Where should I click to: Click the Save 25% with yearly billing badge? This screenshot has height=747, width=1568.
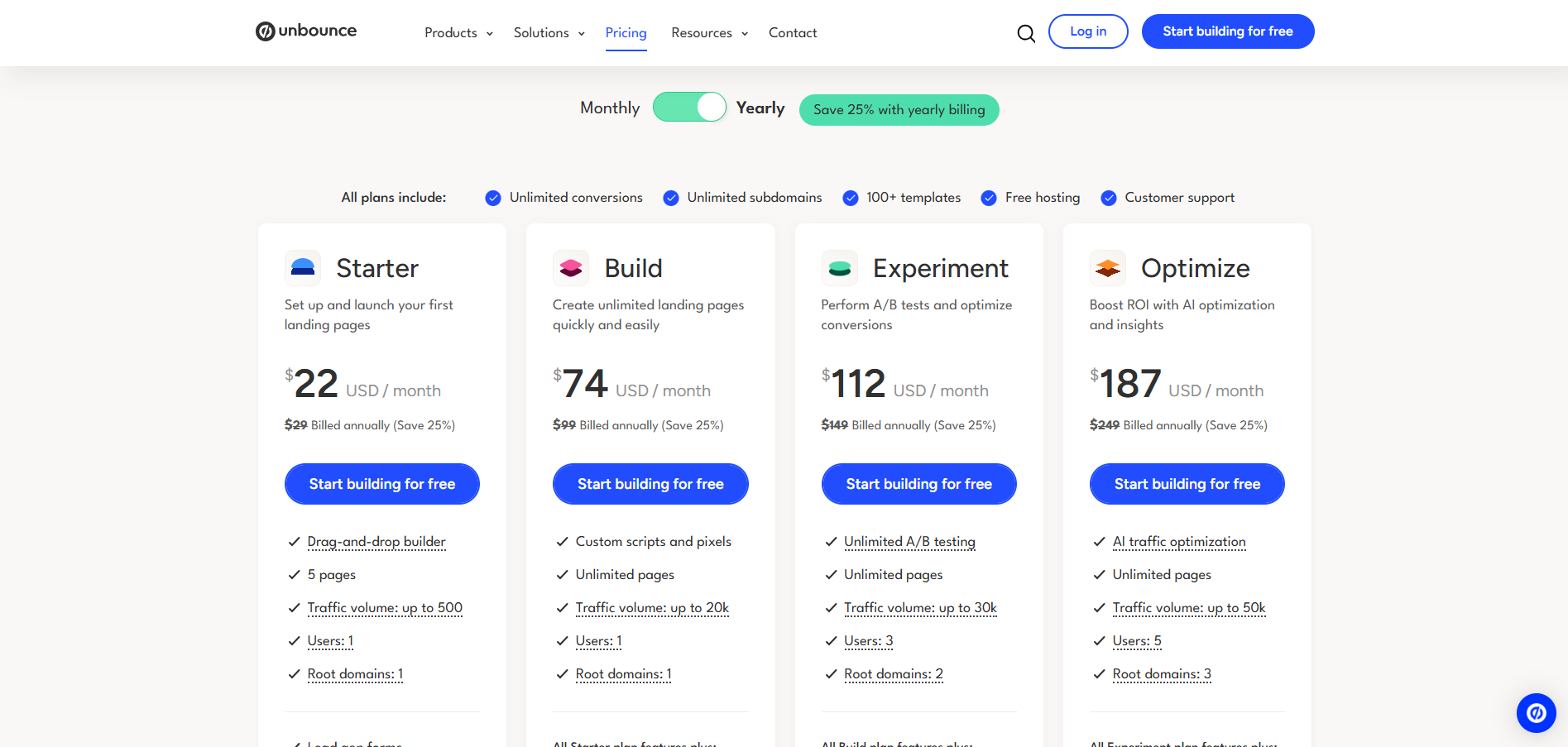click(899, 109)
